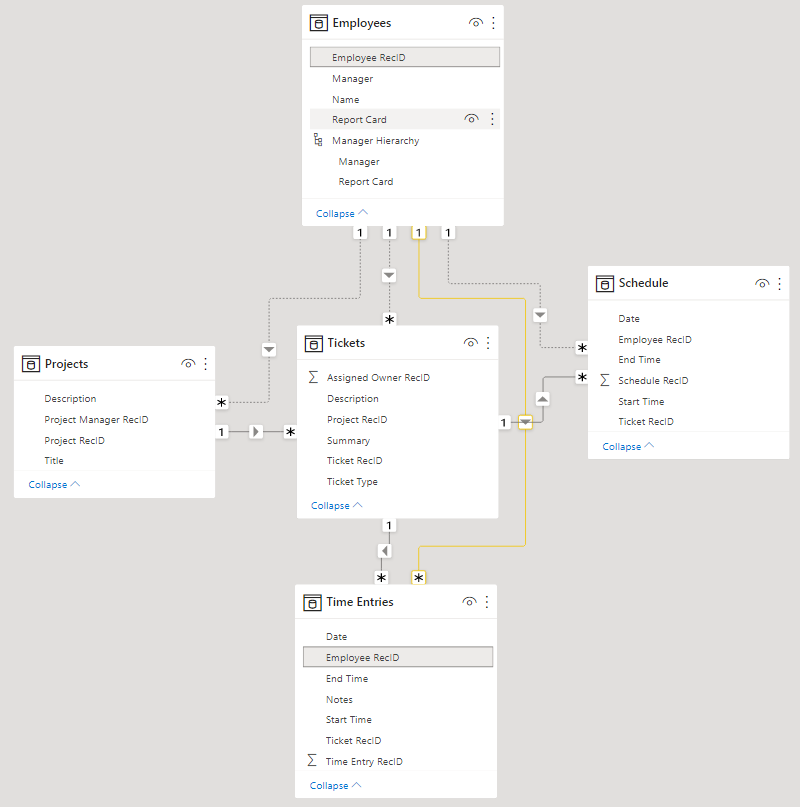
Task: Click sigma icon beside Time Entry RecID
Action: [x=312, y=760]
